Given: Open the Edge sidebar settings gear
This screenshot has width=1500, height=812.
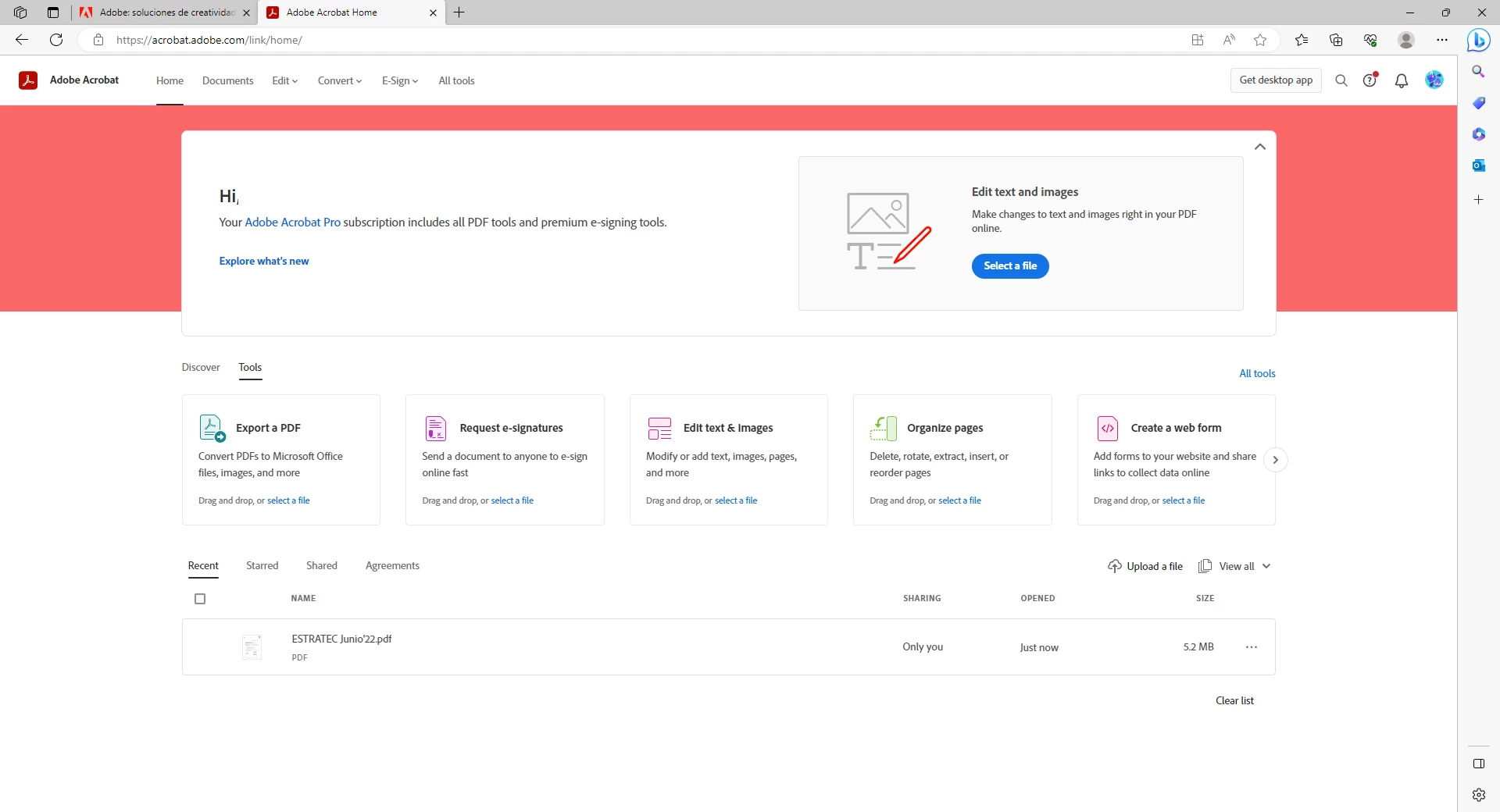Looking at the screenshot, I should (x=1478, y=795).
